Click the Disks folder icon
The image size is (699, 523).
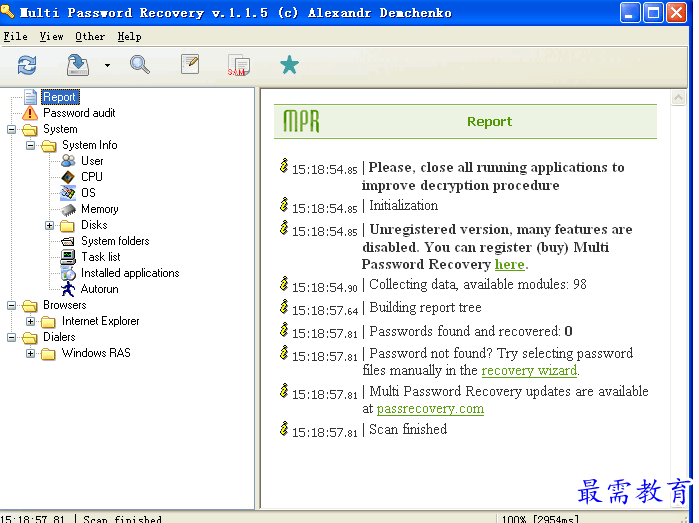tap(67, 226)
